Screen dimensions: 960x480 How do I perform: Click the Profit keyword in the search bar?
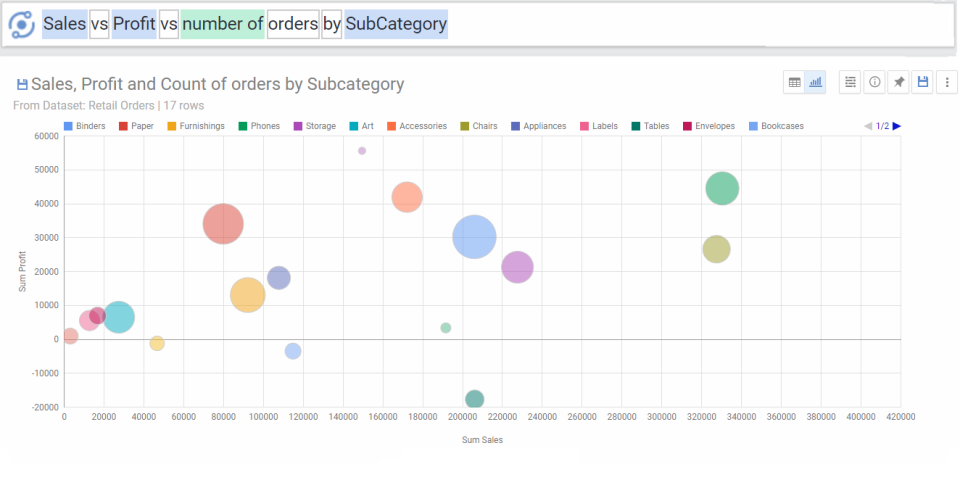(x=134, y=24)
